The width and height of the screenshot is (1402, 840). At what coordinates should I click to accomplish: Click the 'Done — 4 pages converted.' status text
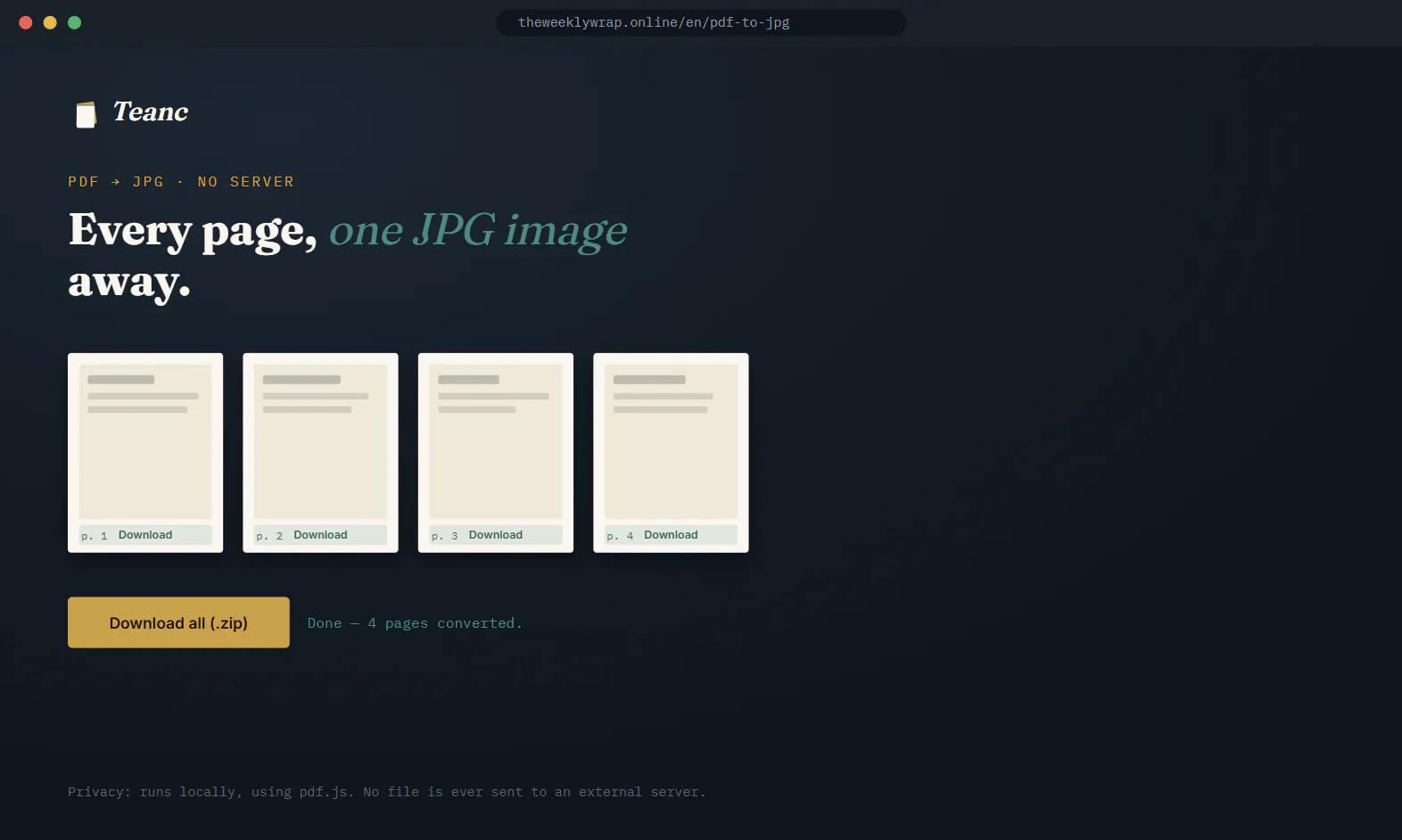point(415,623)
